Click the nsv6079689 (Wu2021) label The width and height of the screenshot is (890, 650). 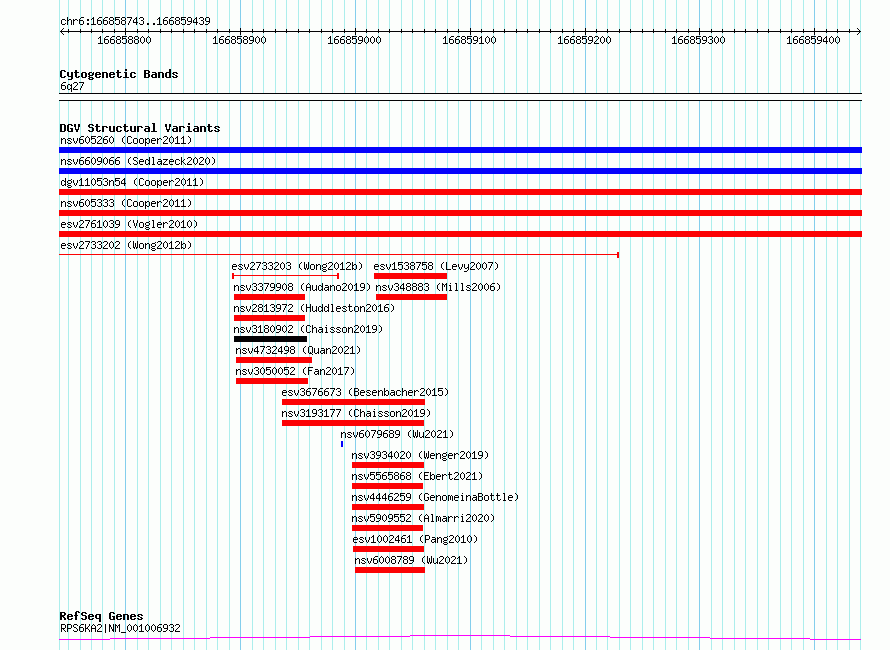tap(397, 434)
